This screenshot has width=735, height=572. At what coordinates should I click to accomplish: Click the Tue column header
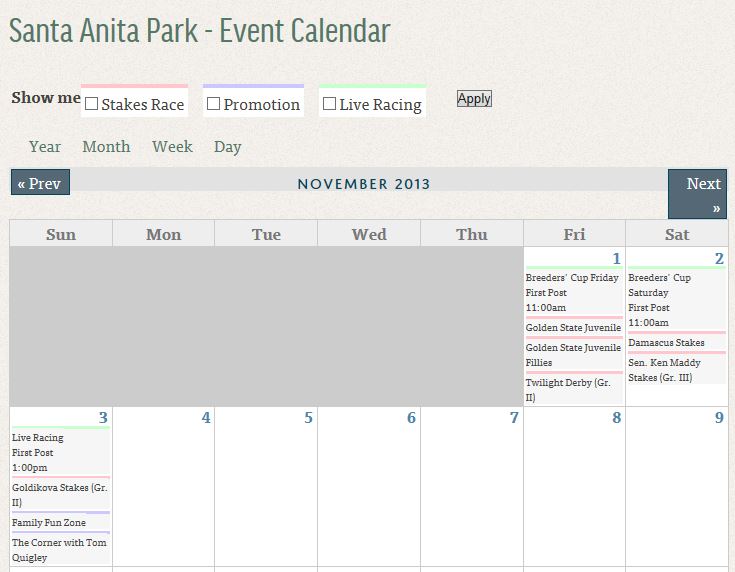pyautogui.click(x=266, y=234)
